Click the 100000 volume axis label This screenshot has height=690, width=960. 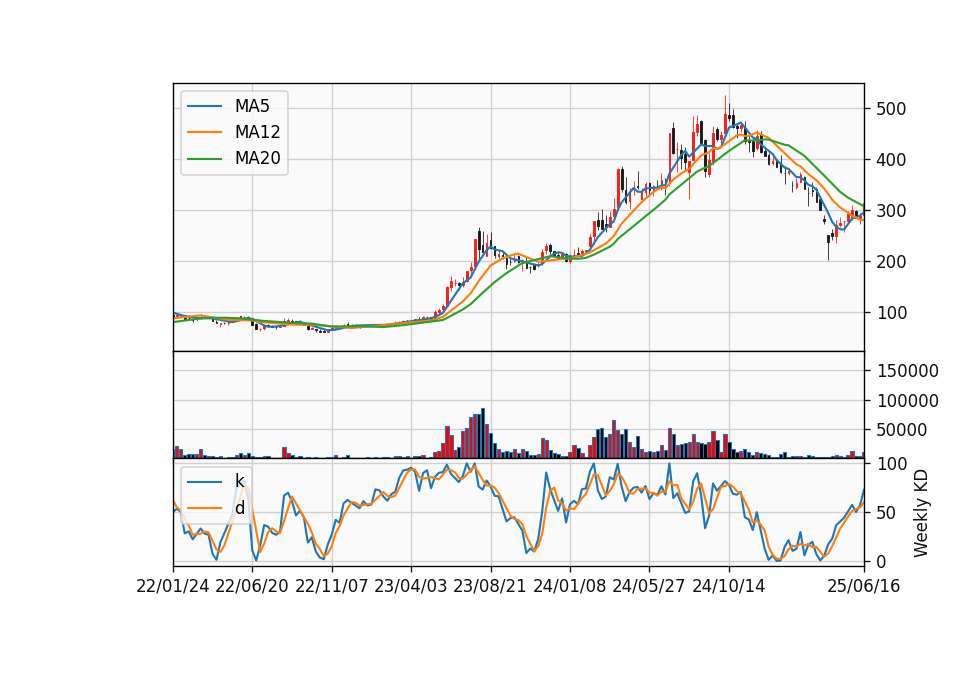(908, 401)
